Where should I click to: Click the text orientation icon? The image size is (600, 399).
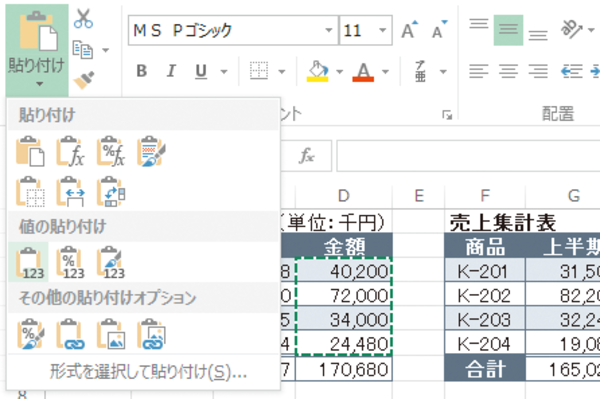click(x=571, y=29)
